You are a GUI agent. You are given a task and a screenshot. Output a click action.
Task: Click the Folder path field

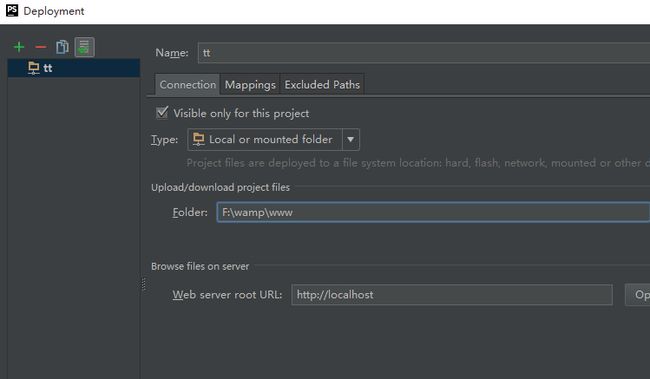tap(433, 212)
